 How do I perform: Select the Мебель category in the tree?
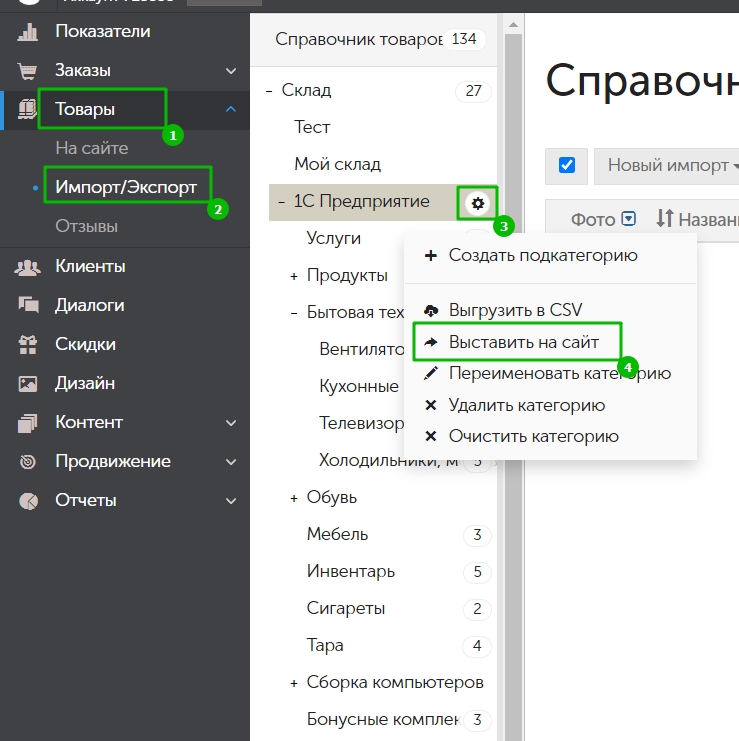pyautogui.click(x=337, y=534)
